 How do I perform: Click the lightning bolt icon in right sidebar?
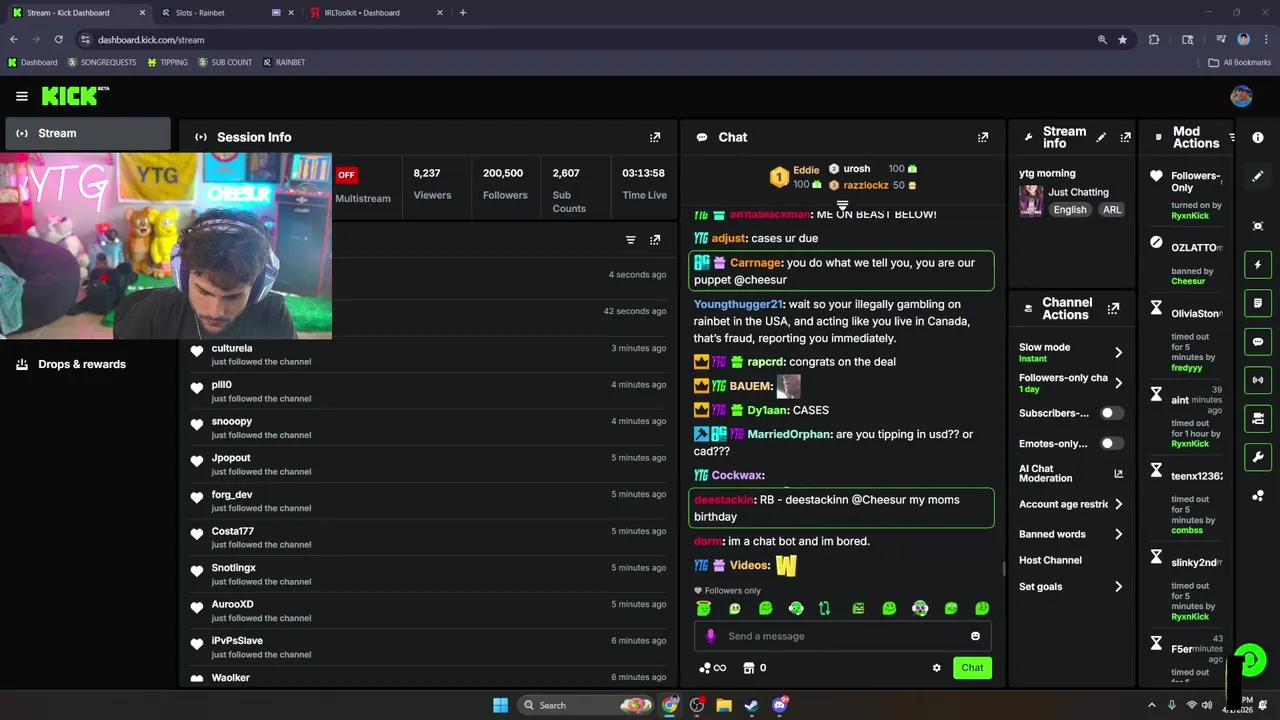click(x=1258, y=265)
